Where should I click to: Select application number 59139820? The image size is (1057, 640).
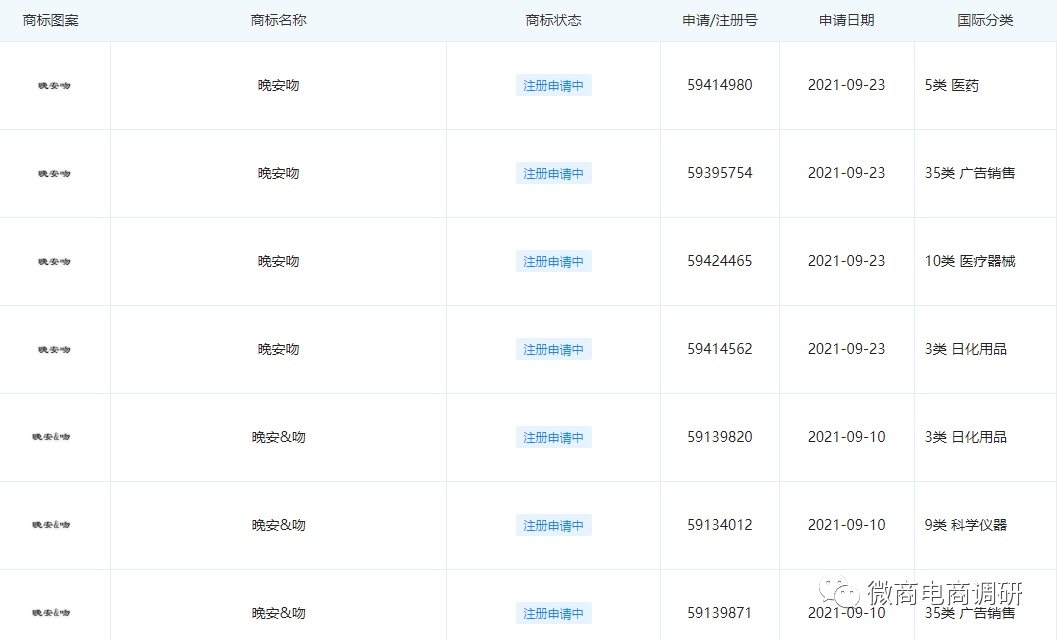click(x=720, y=437)
